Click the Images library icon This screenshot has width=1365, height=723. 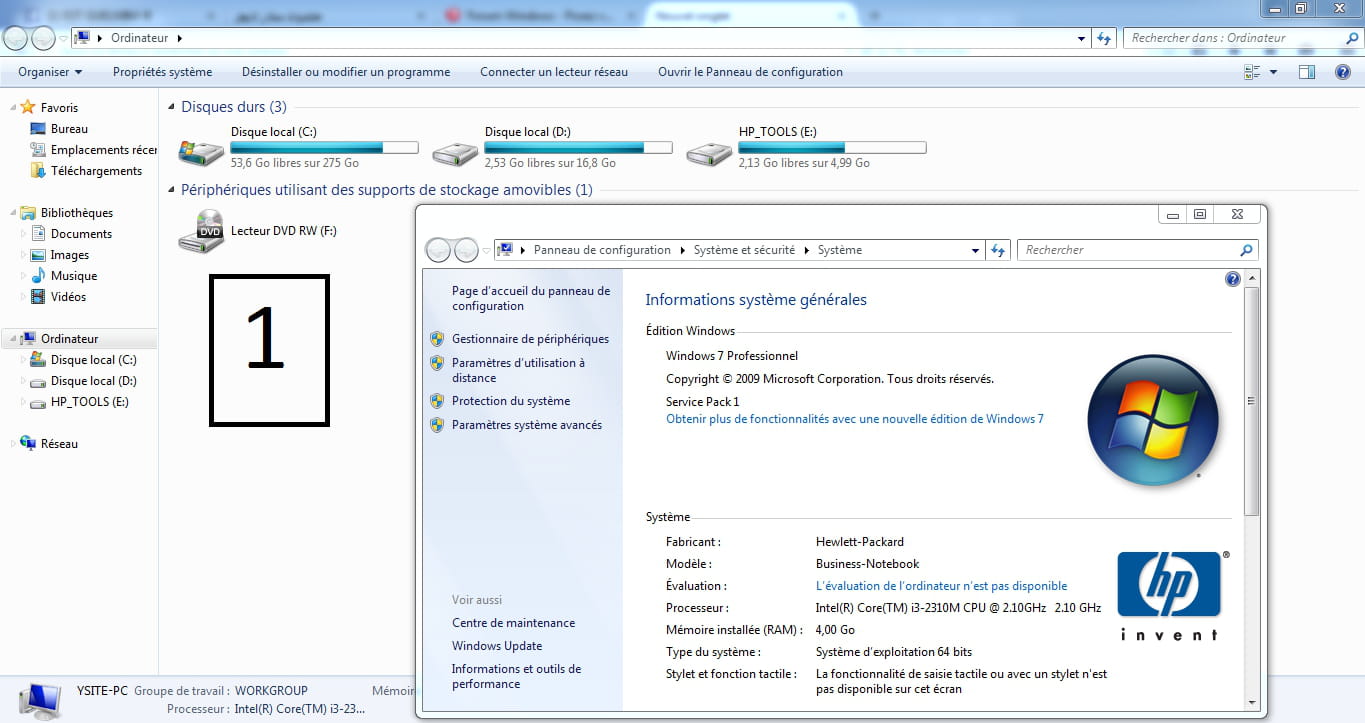tap(38, 255)
